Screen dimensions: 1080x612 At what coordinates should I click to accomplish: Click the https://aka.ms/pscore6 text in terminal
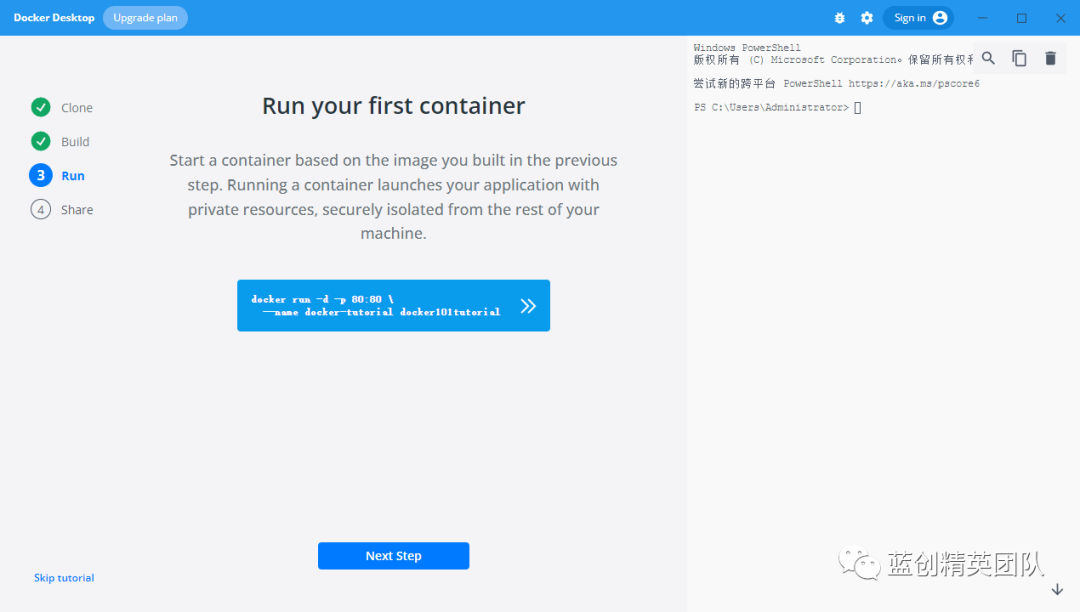[913, 83]
